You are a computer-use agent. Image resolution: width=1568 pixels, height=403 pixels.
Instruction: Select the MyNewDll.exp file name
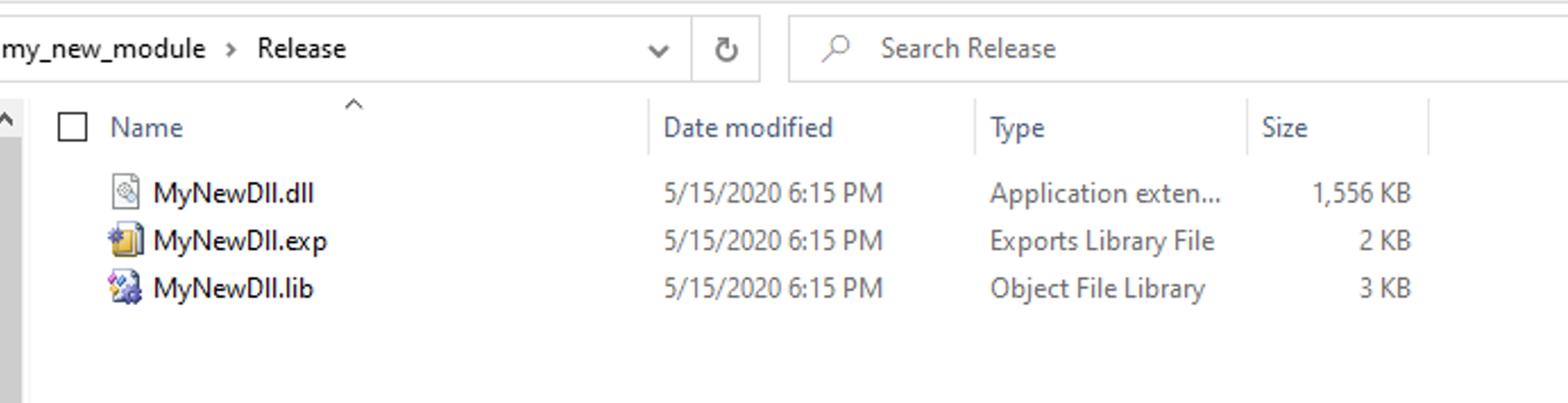240,241
